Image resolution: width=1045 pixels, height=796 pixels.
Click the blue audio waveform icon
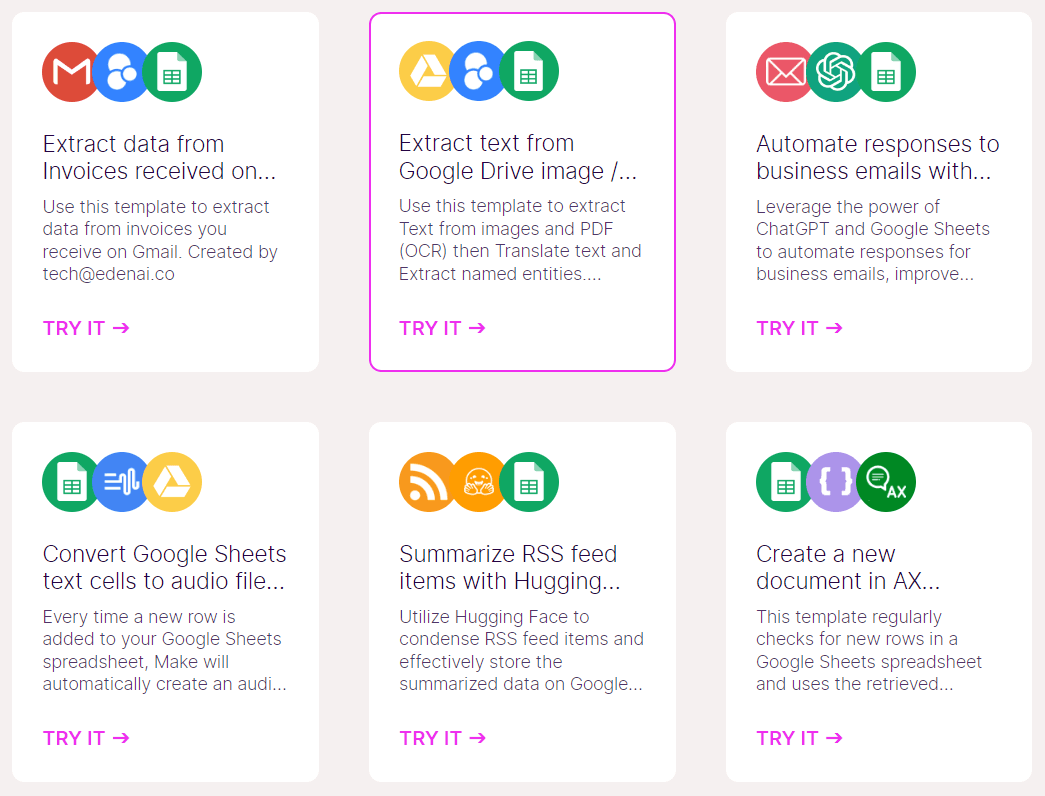122,482
